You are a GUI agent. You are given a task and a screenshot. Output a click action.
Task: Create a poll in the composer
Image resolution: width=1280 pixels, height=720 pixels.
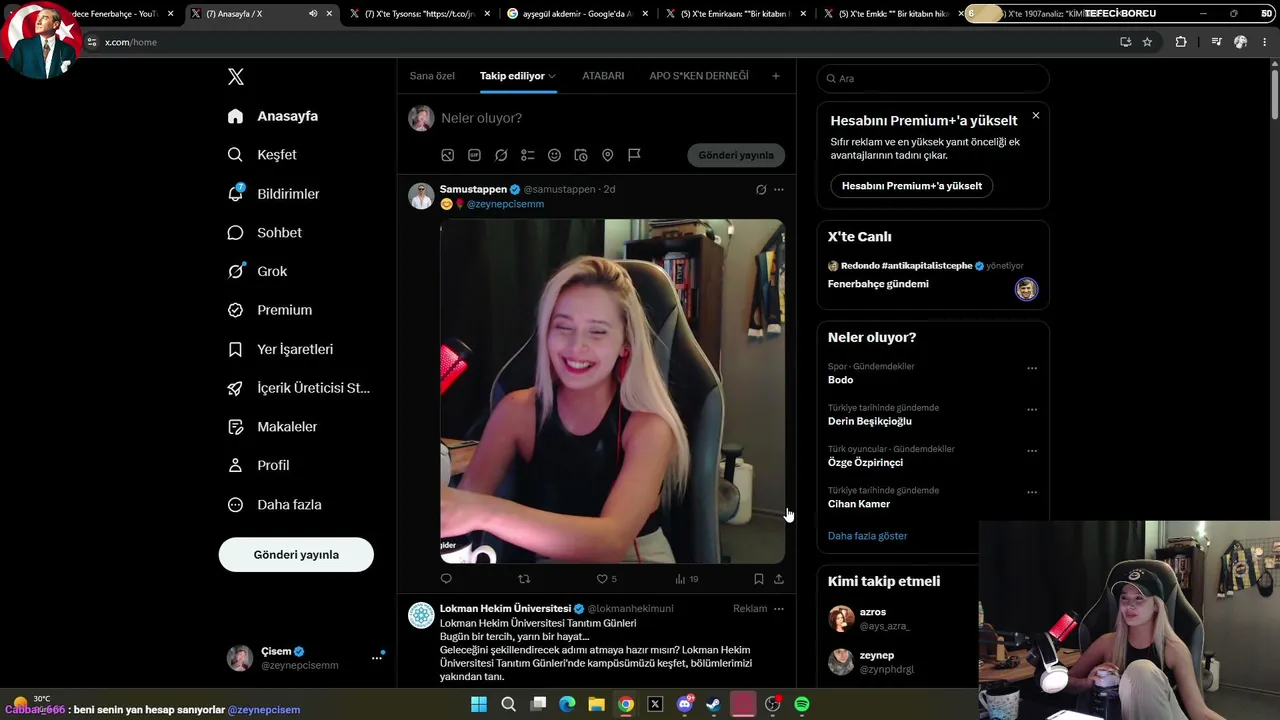click(x=528, y=155)
